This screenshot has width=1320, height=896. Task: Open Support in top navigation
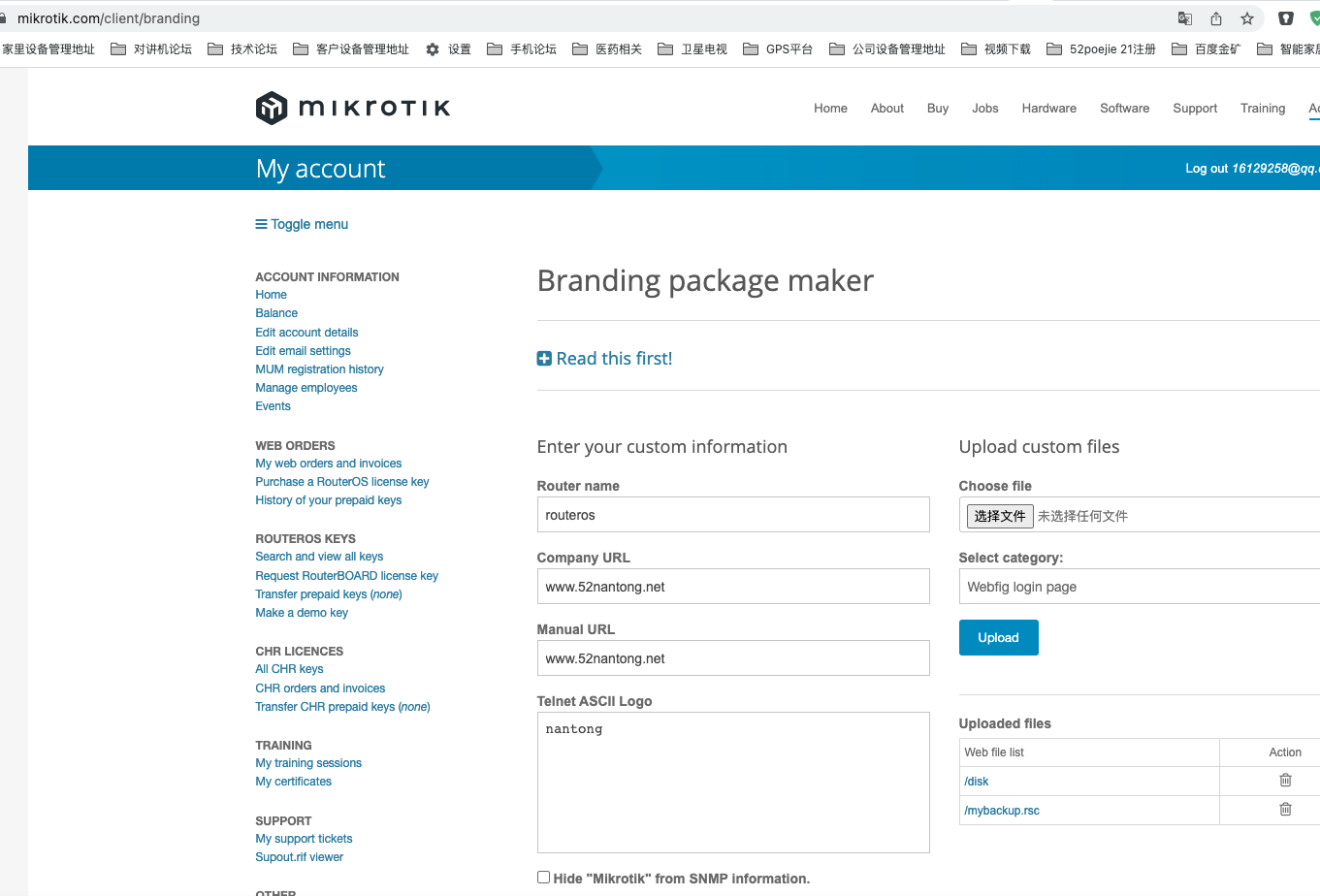click(x=1195, y=109)
